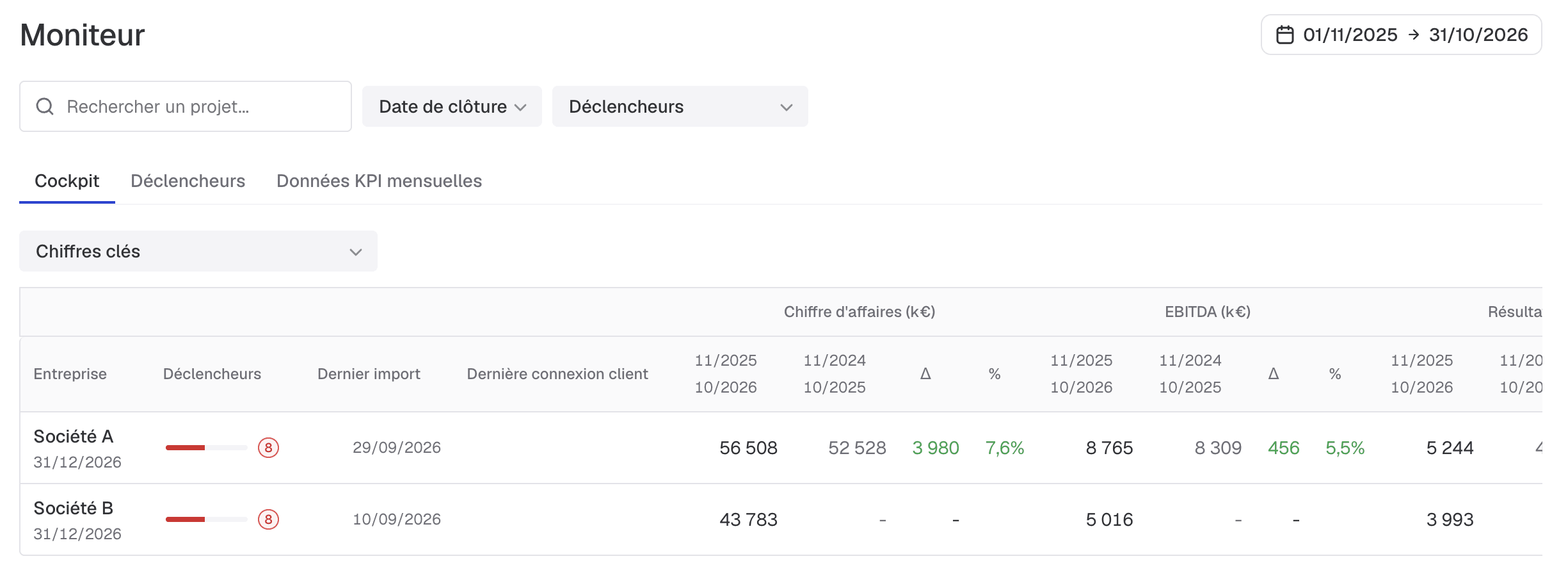This screenshot has width=1568, height=570.
Task: Click the green 456 EBITDA delta
Action: pyautogui.click(x=1284, y=448)
